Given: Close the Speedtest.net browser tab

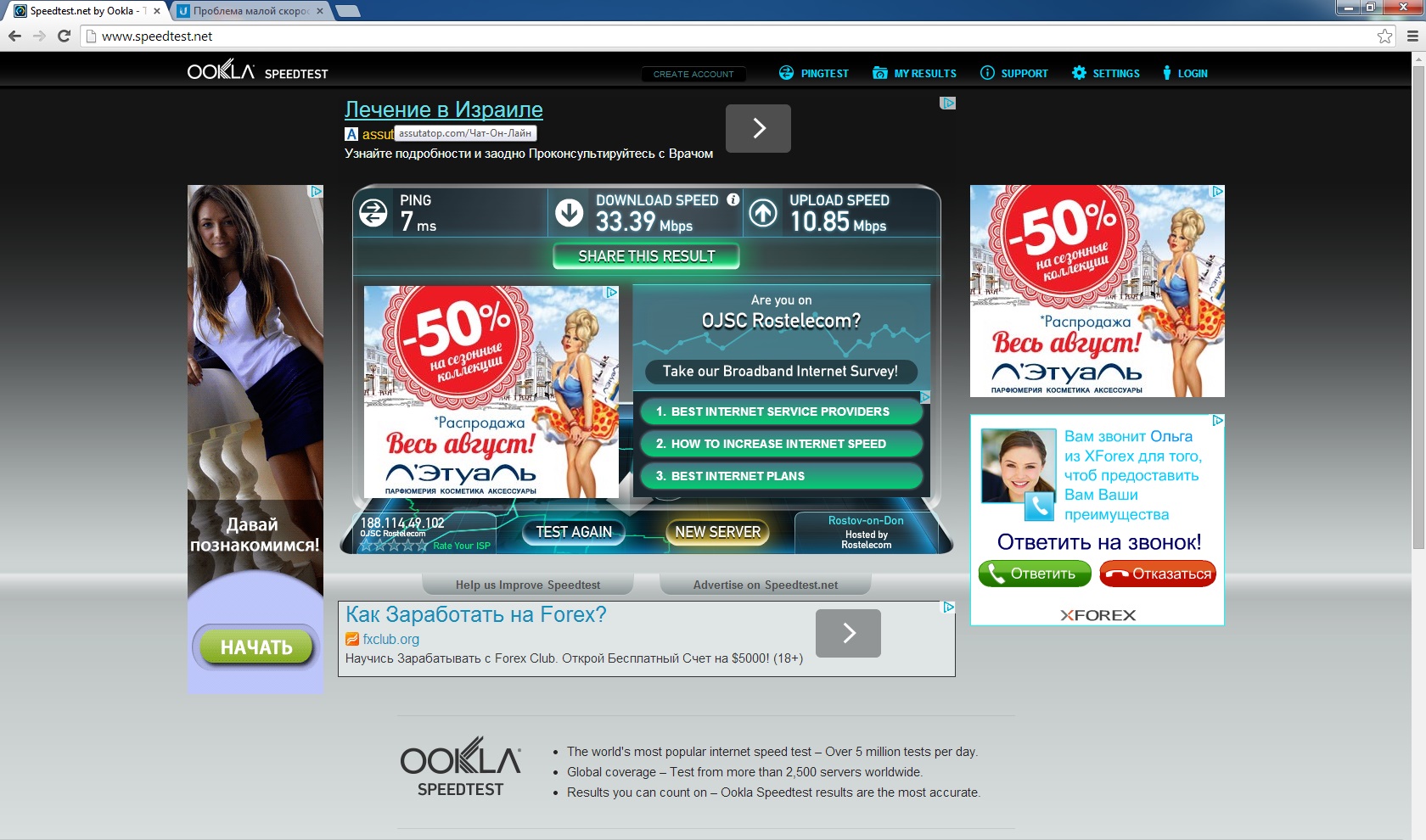Looking at the screenshot, I should coord(157,11).
